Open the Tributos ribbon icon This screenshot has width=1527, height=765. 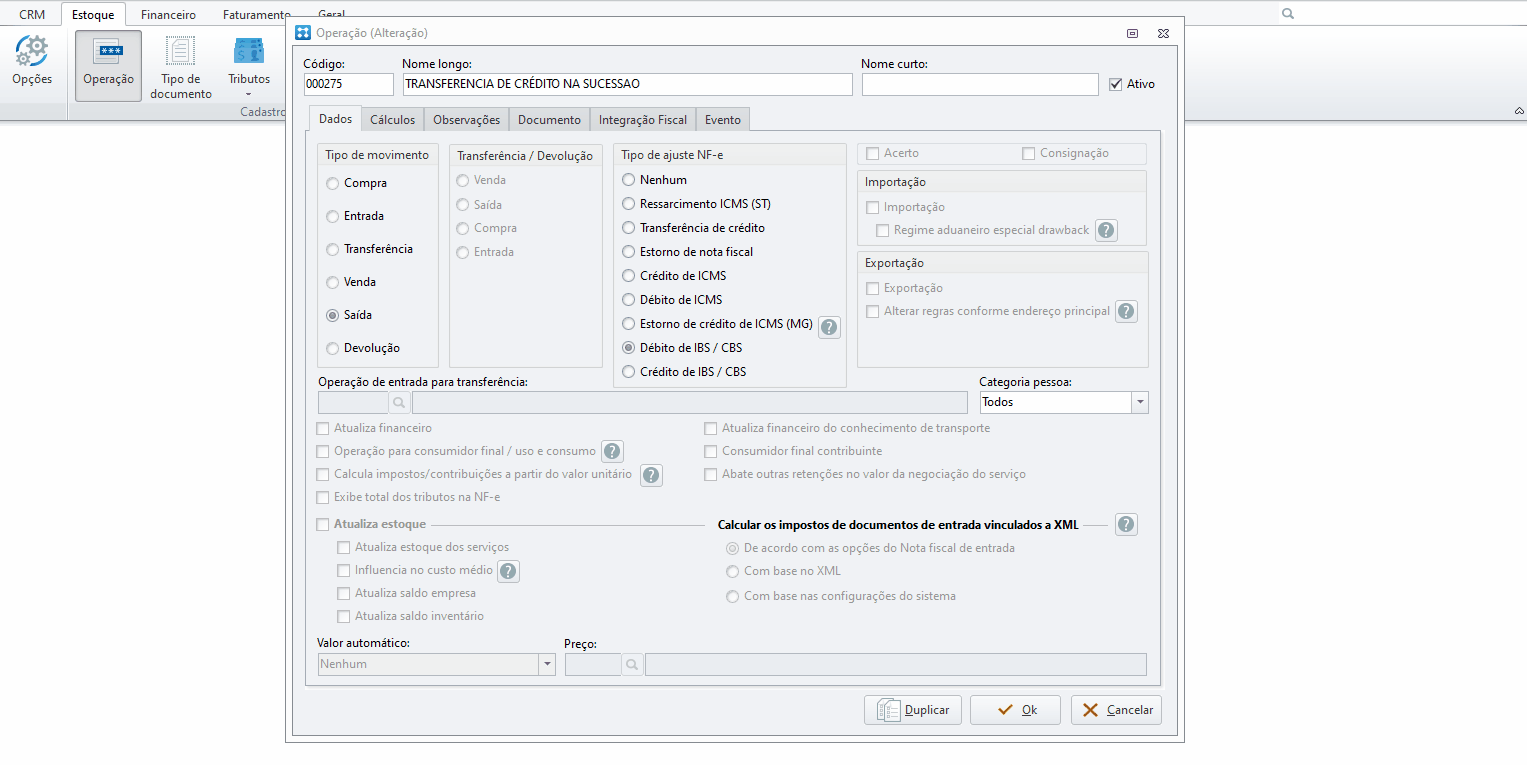[249, 52]
